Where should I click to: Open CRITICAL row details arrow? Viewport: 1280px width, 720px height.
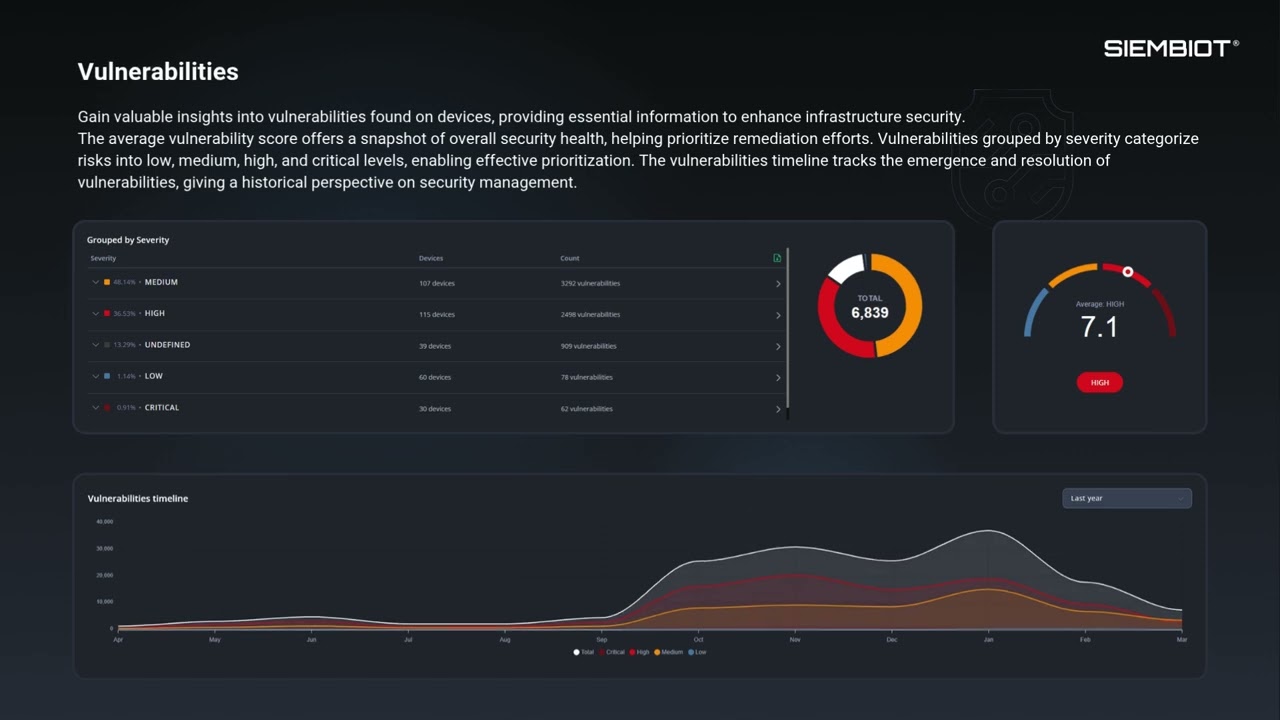tap(778, 409)
